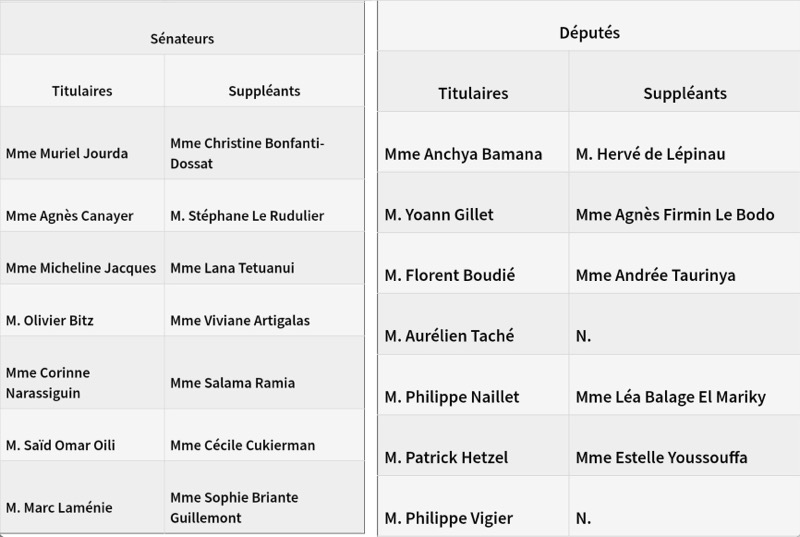Select Mme Agnès Firmin Le Bodo
The height and width of the screenshot is (537, 800).
675,215
